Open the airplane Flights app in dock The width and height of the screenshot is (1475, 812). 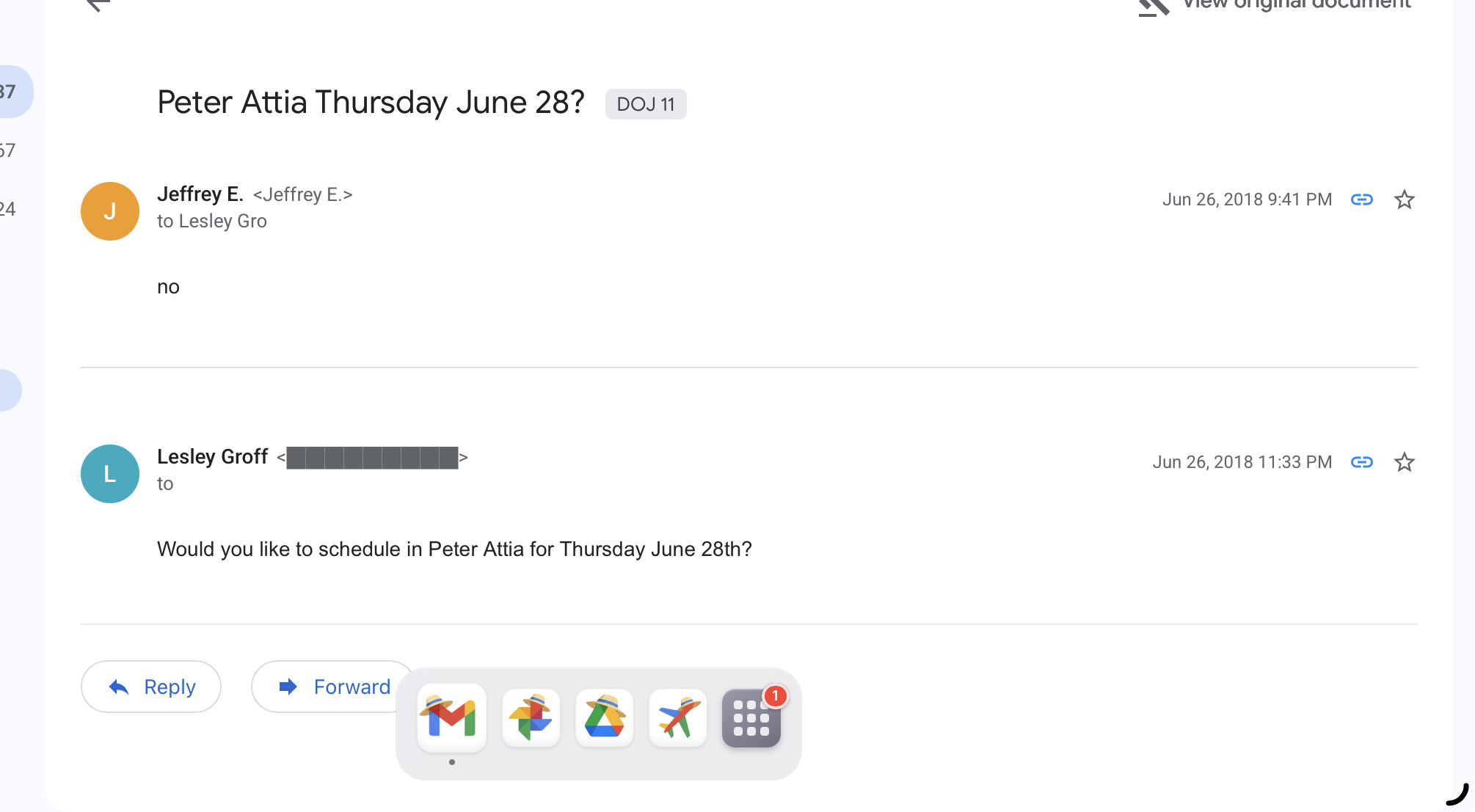click(677, 718)
